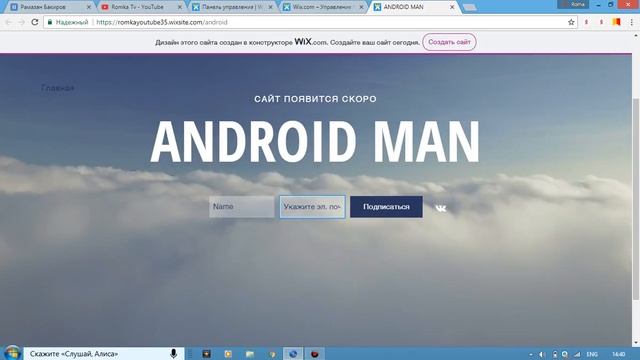Image resolution: width=640 pixels, height=360 pixels.
Task: Click the Создать сайт button
Action: coord(449,42)
